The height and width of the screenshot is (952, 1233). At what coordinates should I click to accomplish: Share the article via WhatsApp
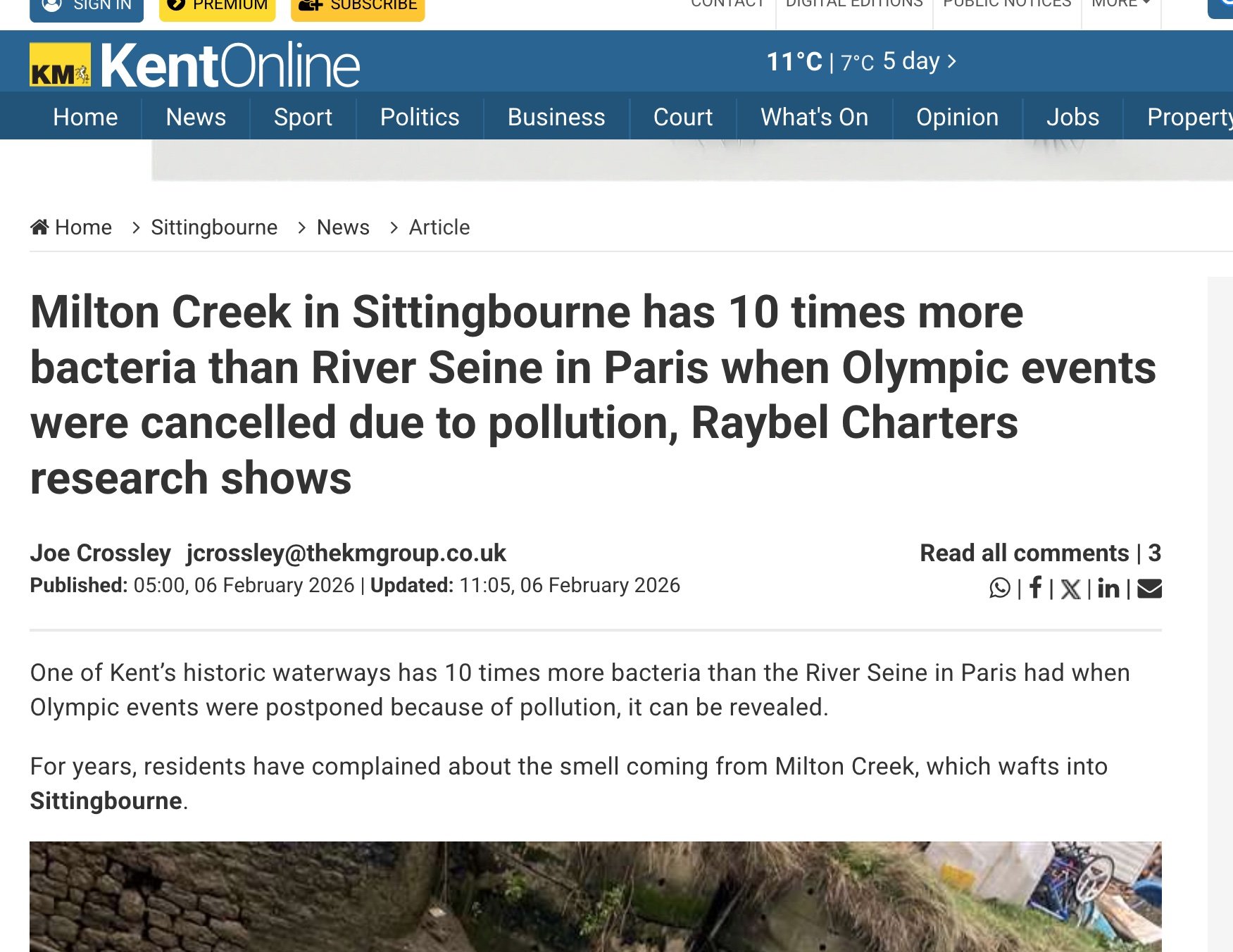click(999, 589)
